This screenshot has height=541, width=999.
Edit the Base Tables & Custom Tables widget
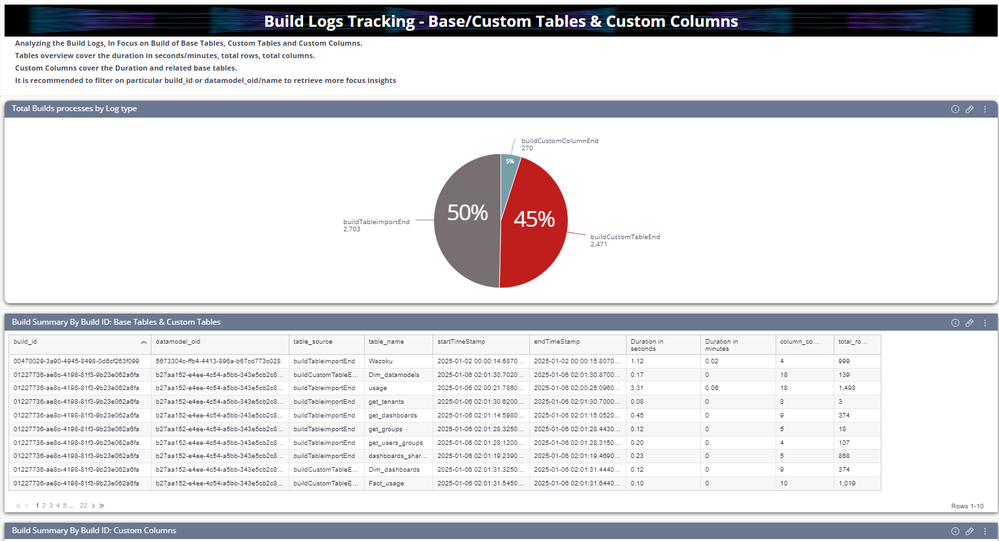pos(969,323)
